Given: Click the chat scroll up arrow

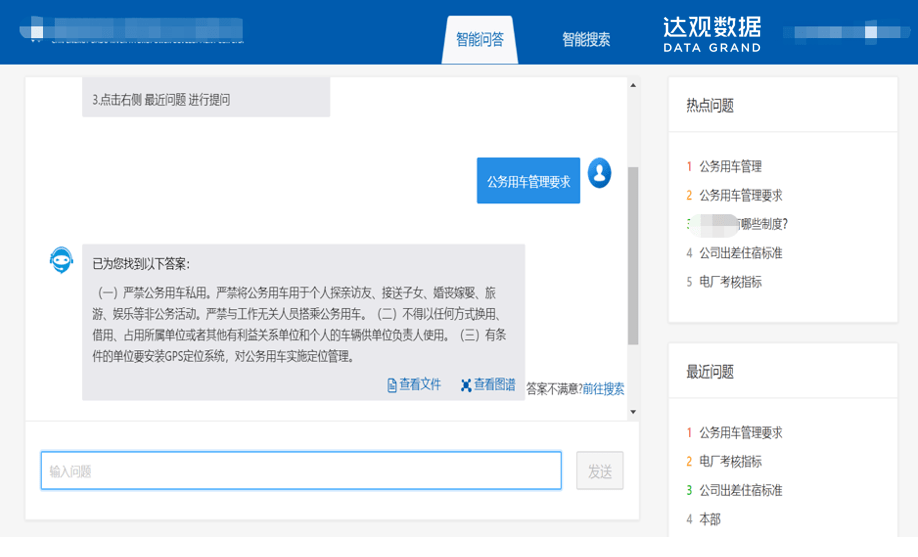Looking at the screenshot, I should pyautogui.click(x=633, y=86).
